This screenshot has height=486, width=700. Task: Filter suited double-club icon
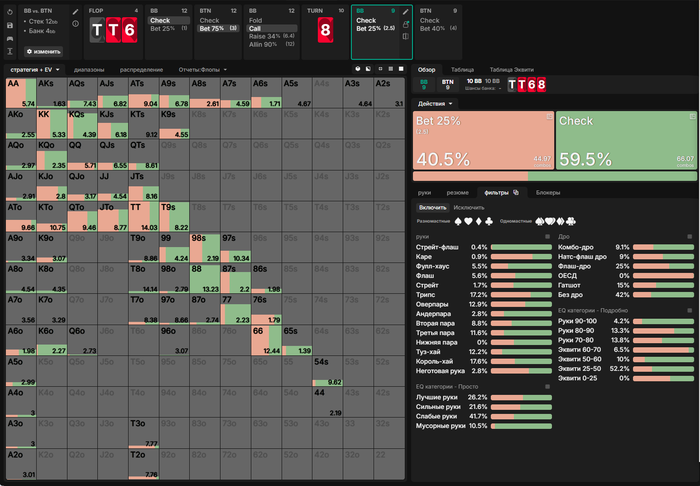point(571,221)
